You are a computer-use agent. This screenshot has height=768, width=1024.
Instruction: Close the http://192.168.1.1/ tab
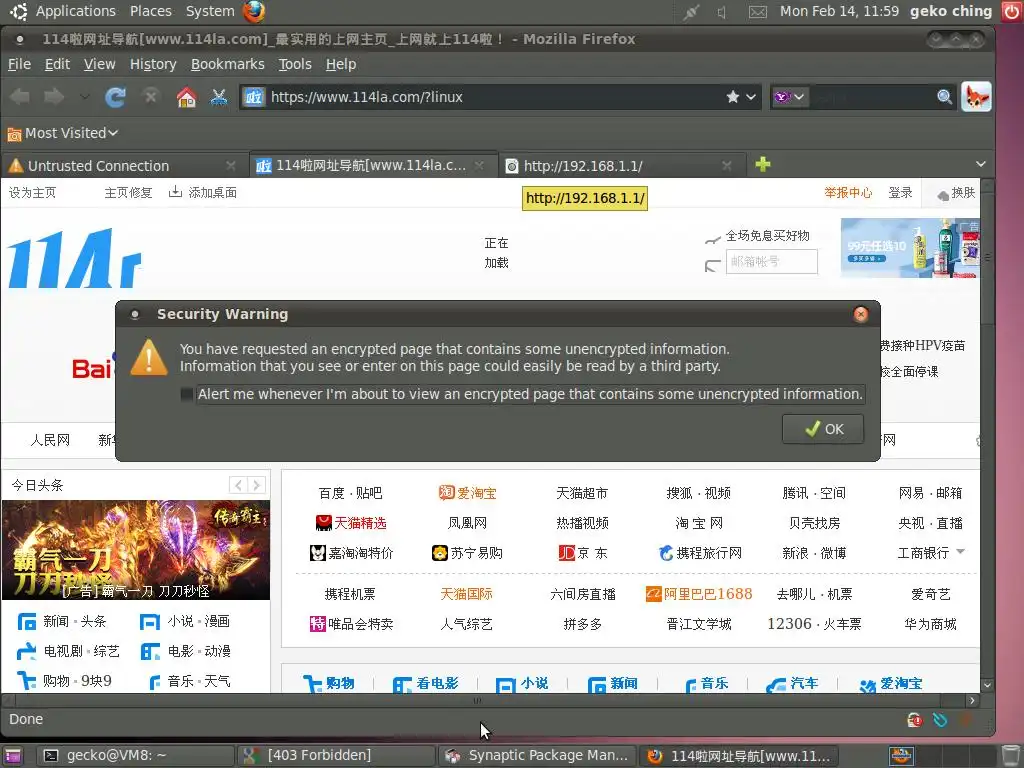pos(726,166)
